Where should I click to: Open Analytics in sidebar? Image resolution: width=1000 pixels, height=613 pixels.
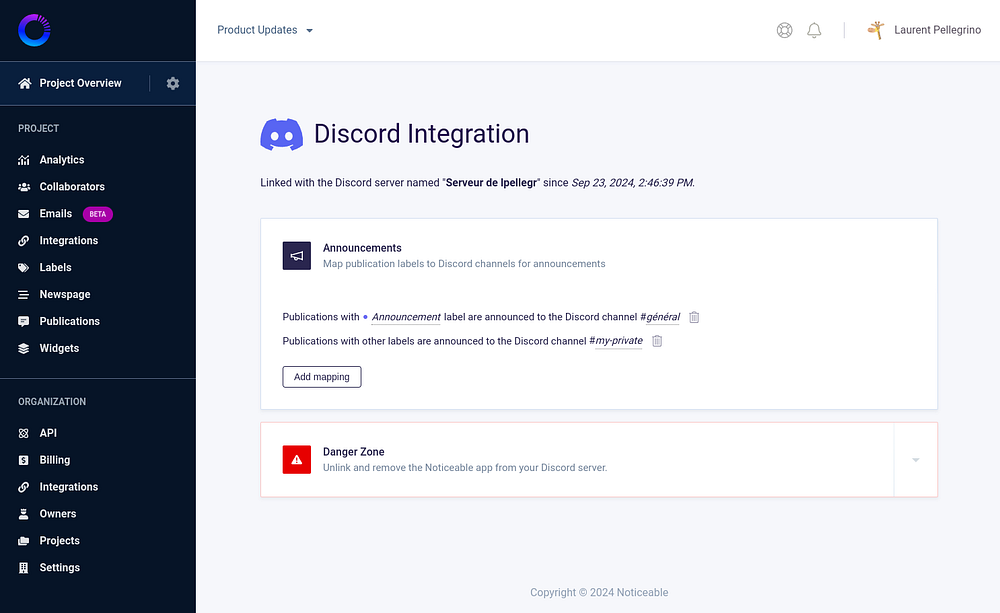click(x=62, y=159)
